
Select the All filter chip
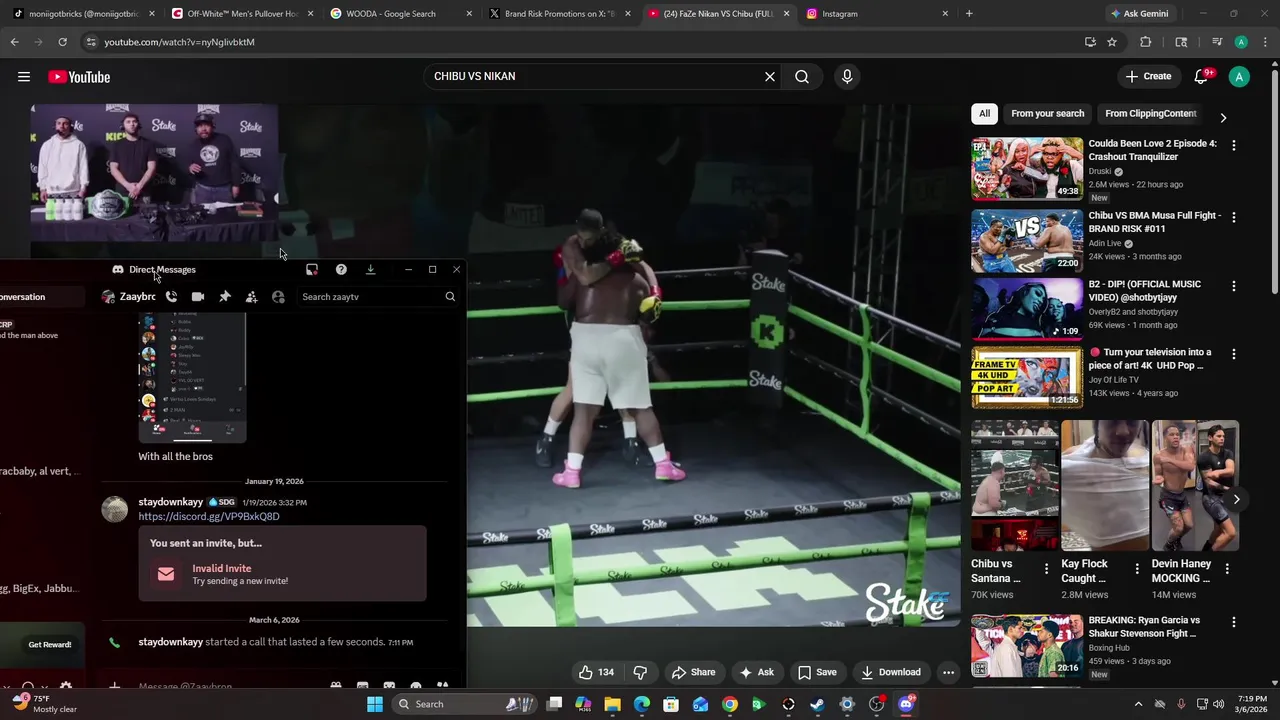[984, 114]
